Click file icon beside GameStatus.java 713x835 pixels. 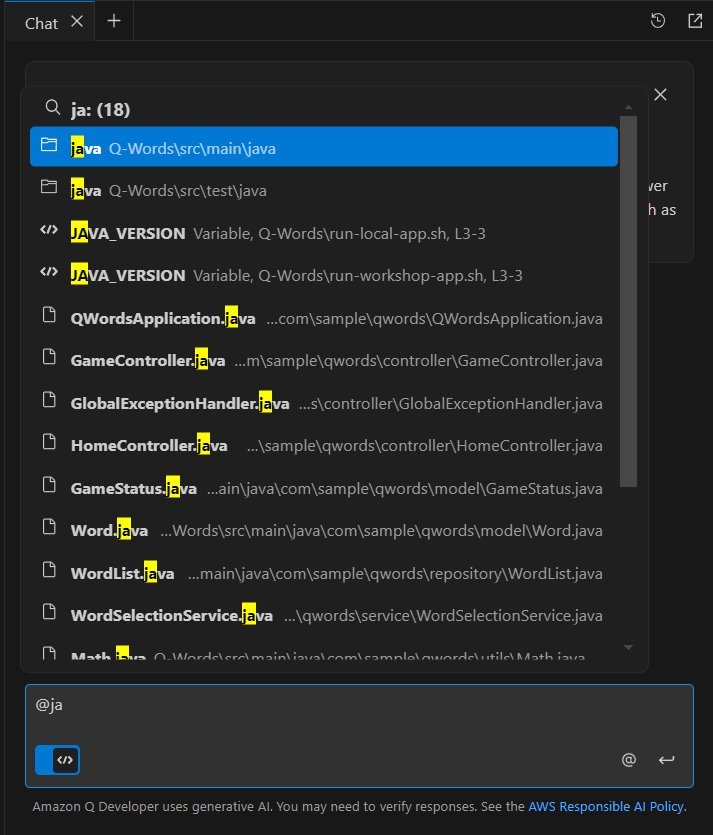pyautogui.click(x=49, y=484)
